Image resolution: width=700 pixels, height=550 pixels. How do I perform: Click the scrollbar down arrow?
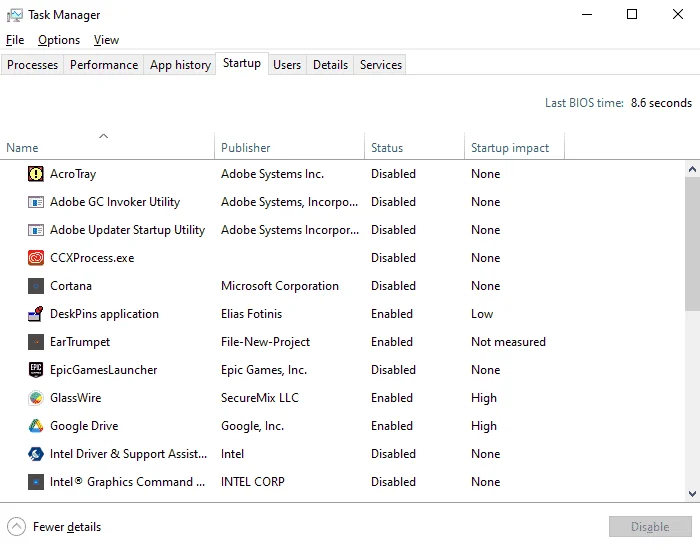click(692, 494)
